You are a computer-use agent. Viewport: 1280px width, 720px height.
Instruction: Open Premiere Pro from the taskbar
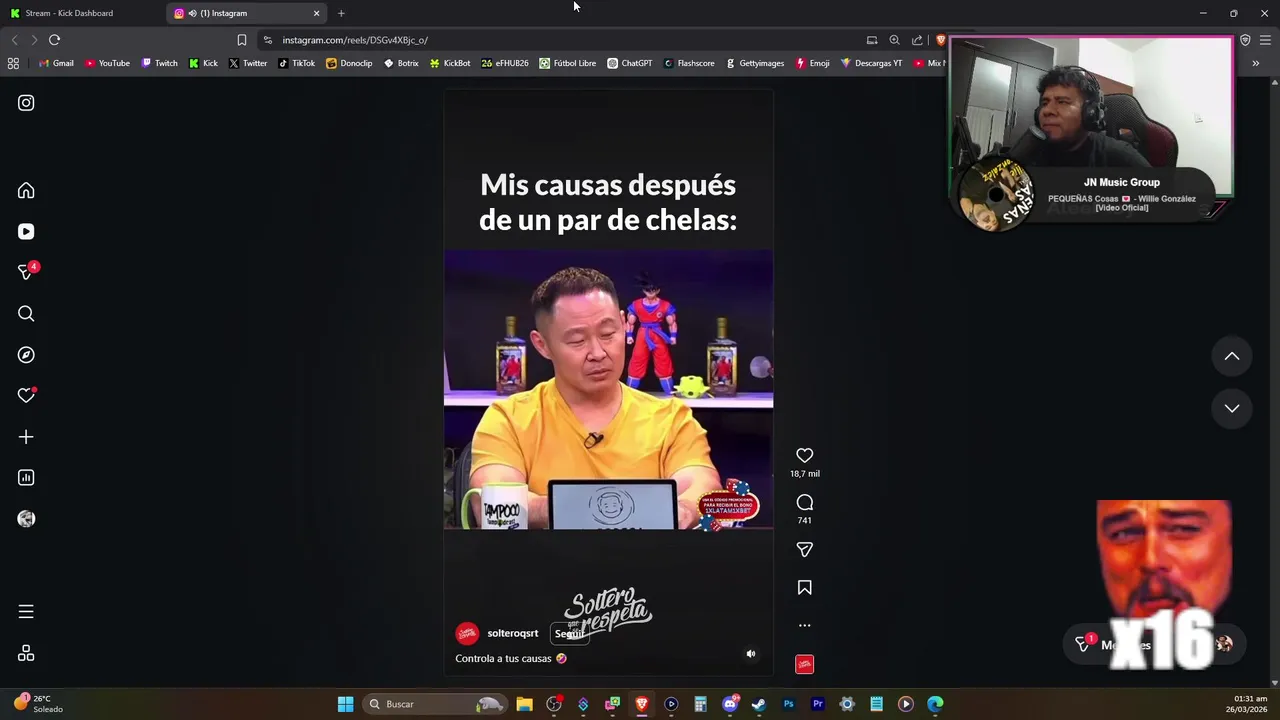pos(817,704)
